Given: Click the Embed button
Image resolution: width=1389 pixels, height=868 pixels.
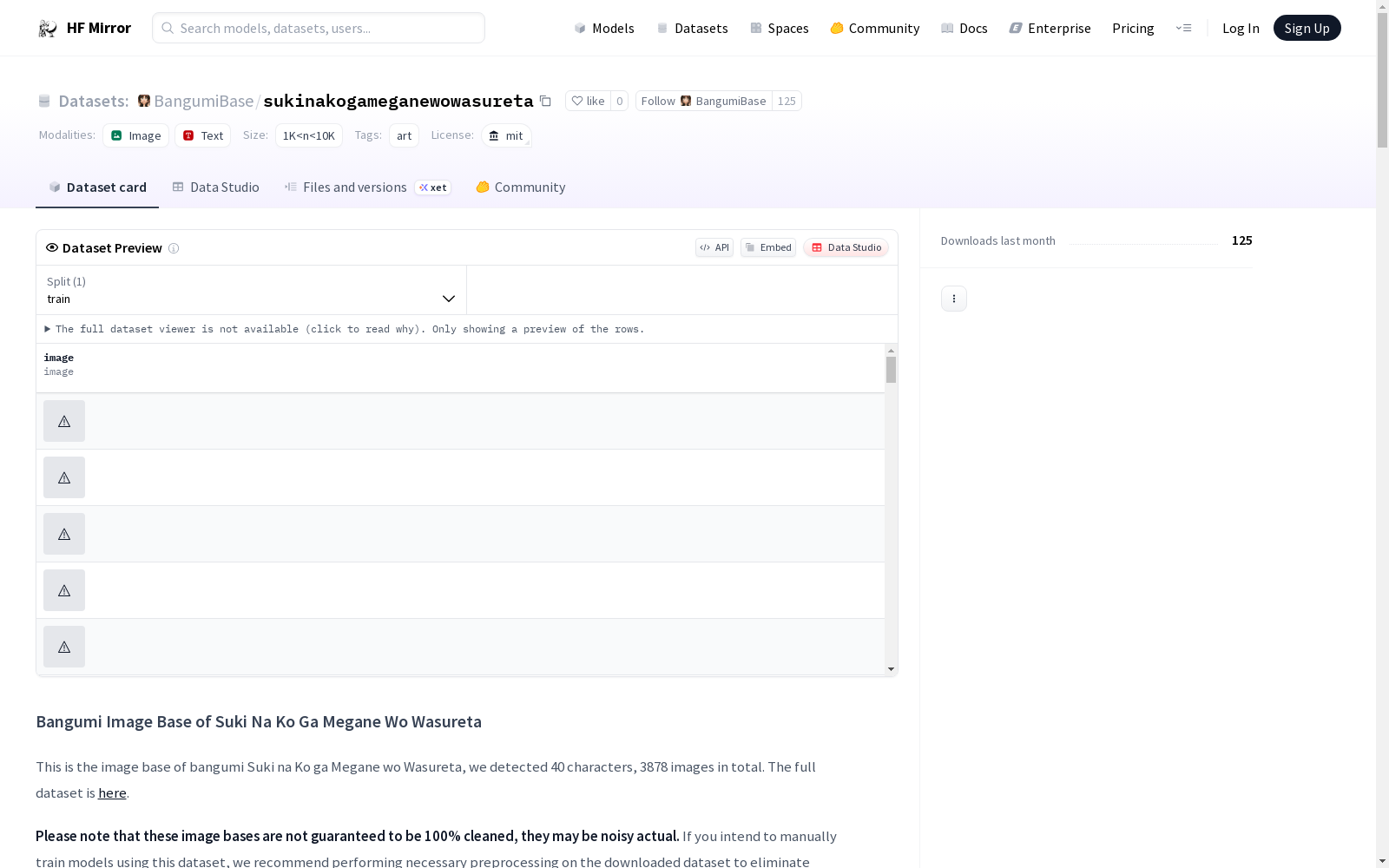Looking at the screenshot, I should [x=768, y=247].
